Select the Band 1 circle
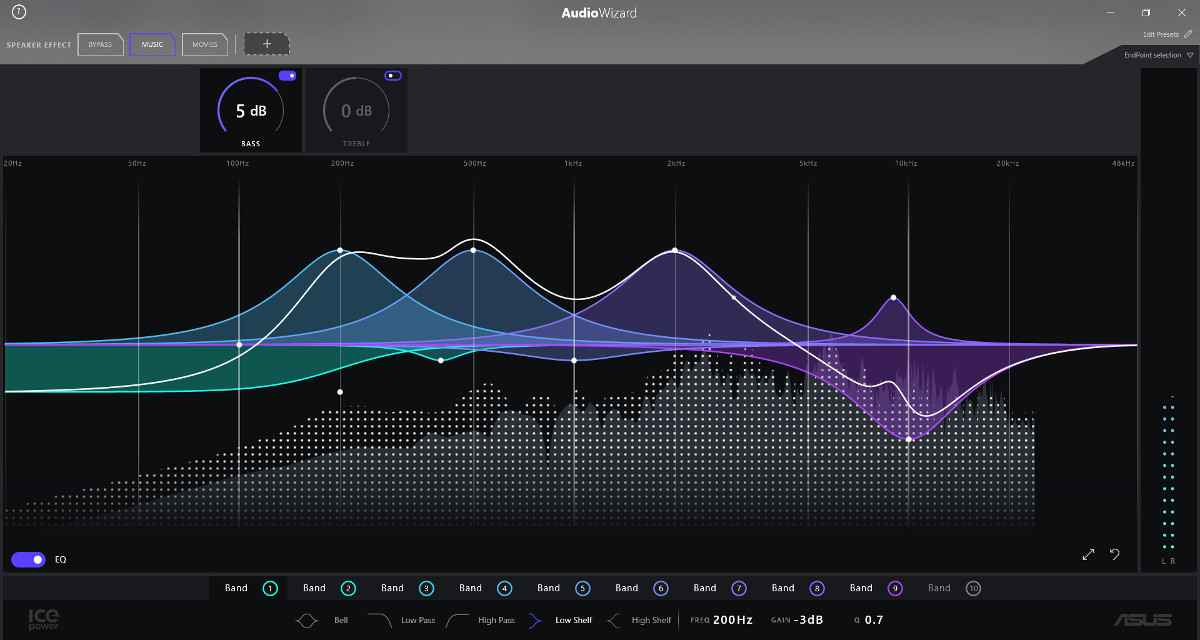 tap(270, 588)
